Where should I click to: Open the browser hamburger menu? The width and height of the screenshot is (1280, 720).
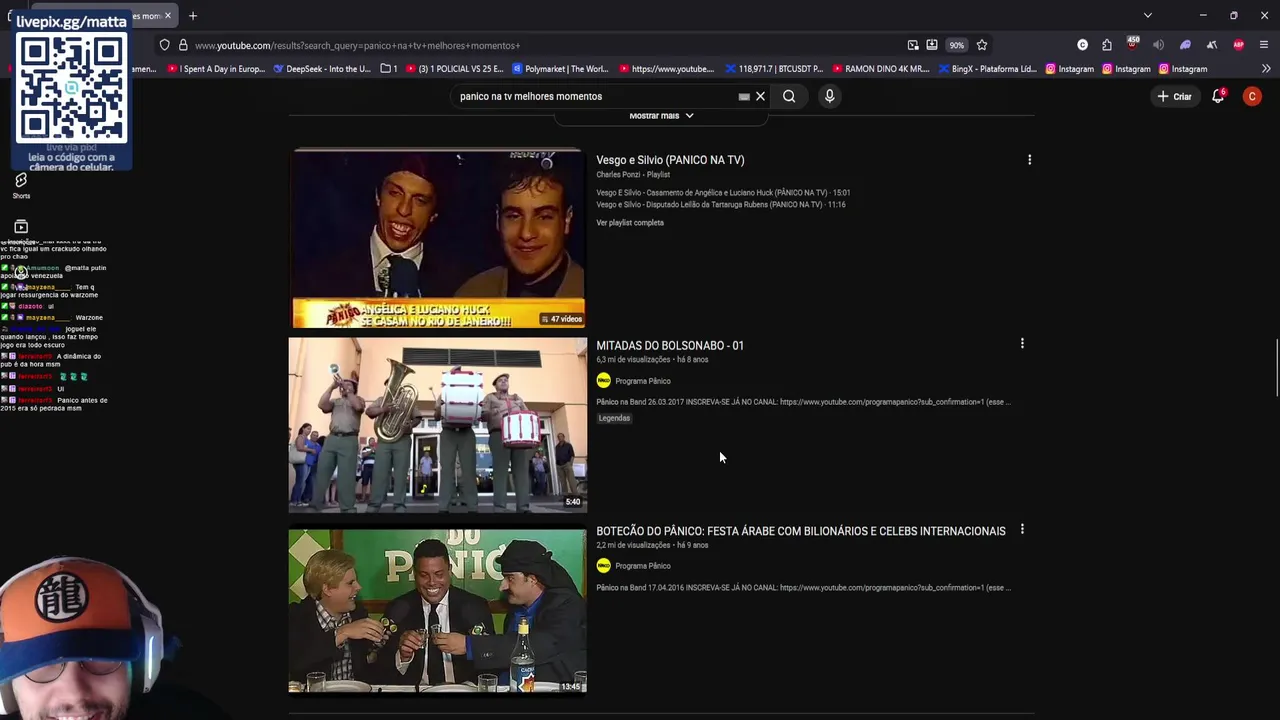1264,45
